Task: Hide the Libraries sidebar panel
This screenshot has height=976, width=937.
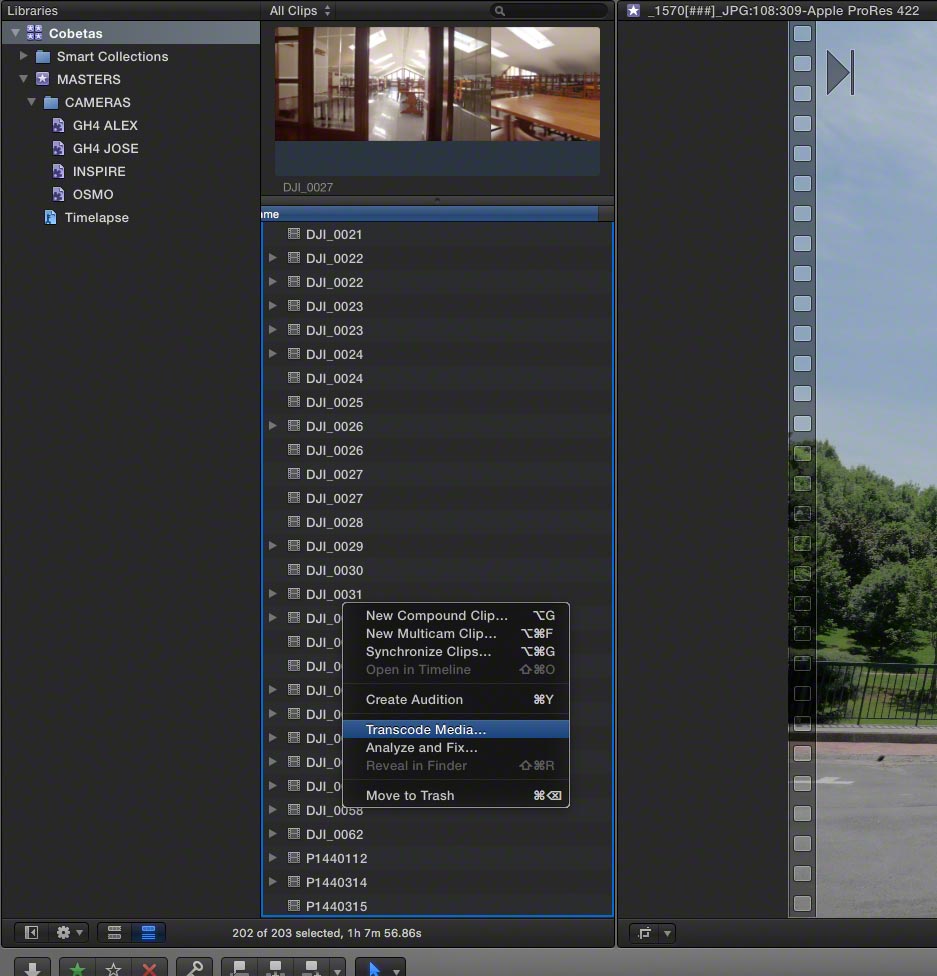Action: 31,932
